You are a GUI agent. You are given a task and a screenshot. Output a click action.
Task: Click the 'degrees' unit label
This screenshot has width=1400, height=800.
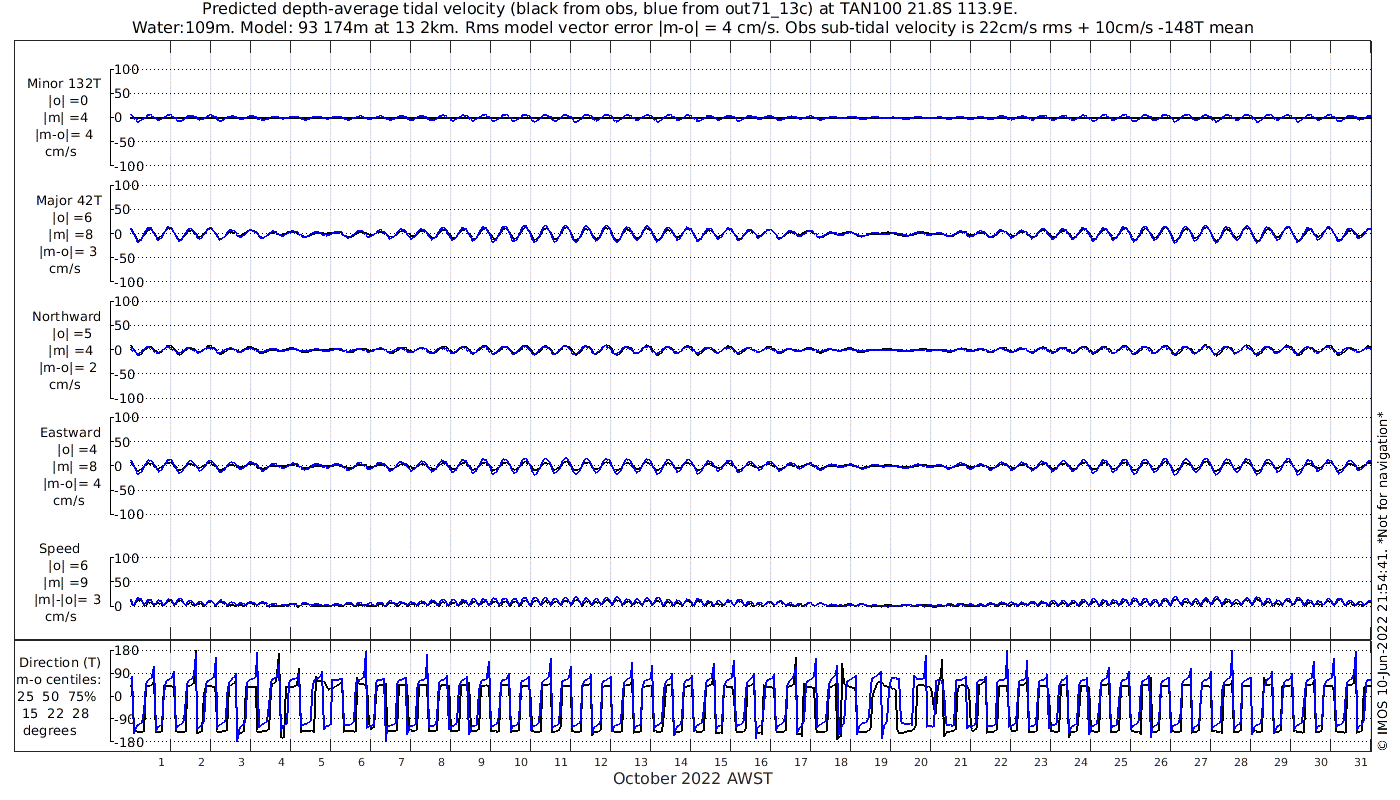pos(50,731)
